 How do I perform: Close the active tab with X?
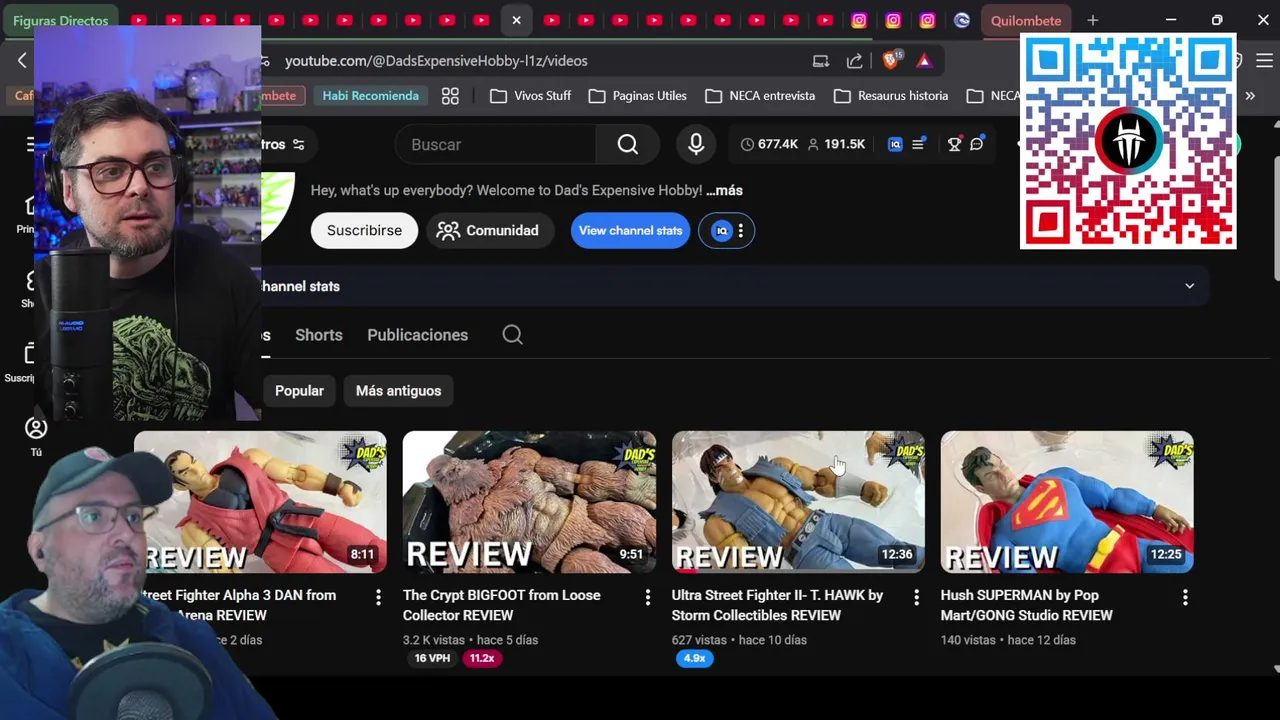[516, 20]
